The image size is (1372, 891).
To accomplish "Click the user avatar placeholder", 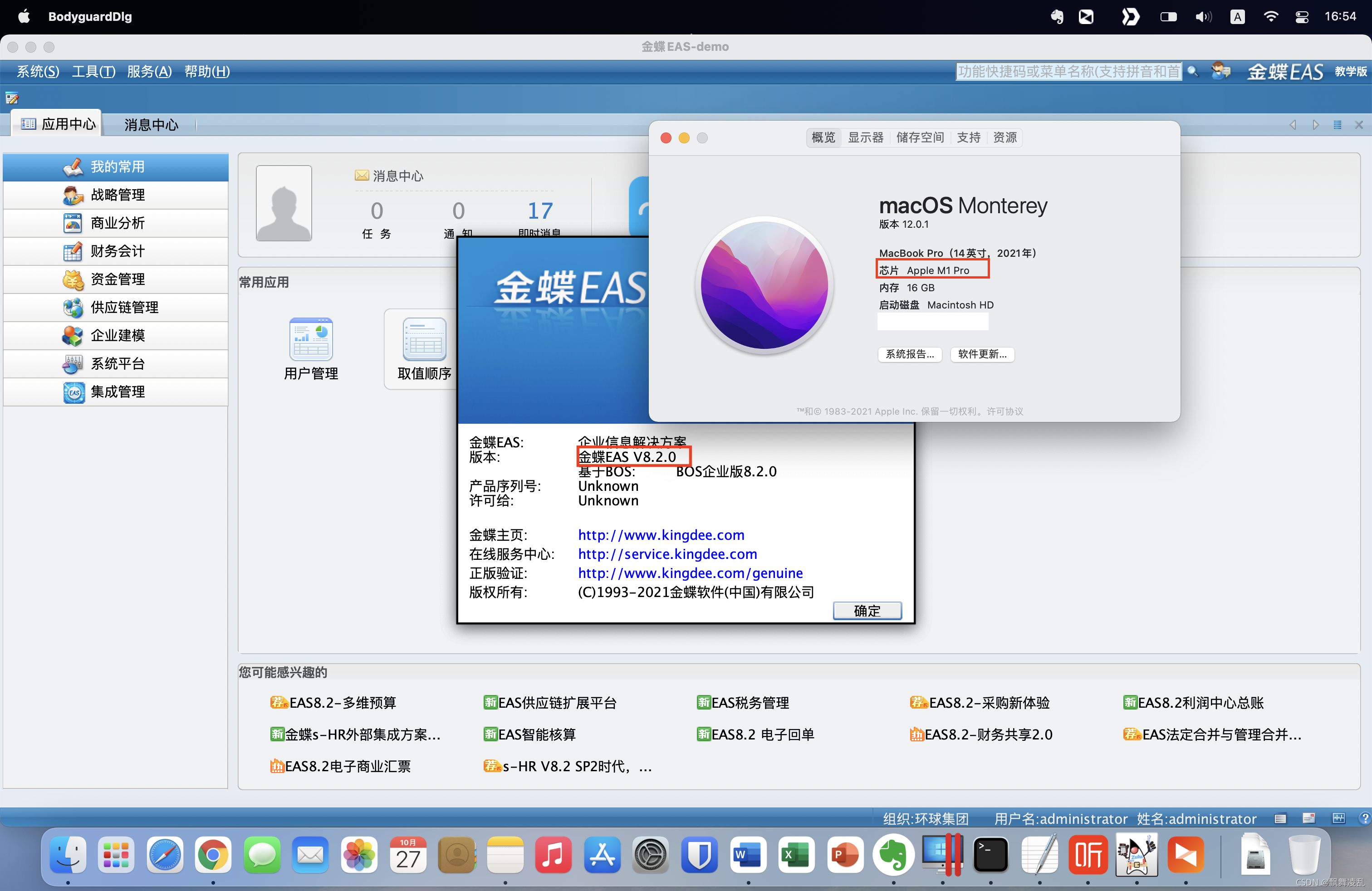I will point(284,203).
